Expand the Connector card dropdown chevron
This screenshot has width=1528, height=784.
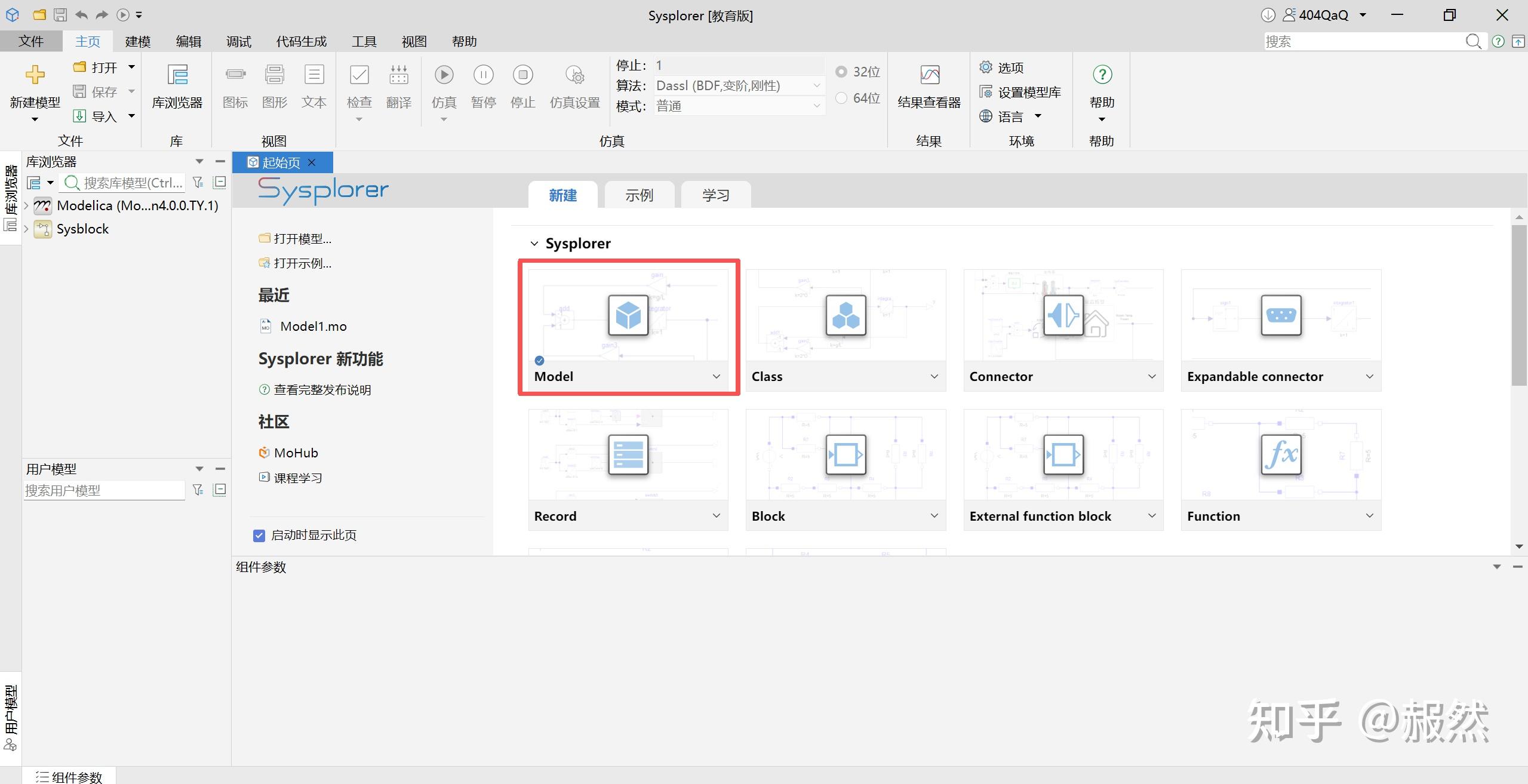pyautogui.click(x=1152, y=377)
